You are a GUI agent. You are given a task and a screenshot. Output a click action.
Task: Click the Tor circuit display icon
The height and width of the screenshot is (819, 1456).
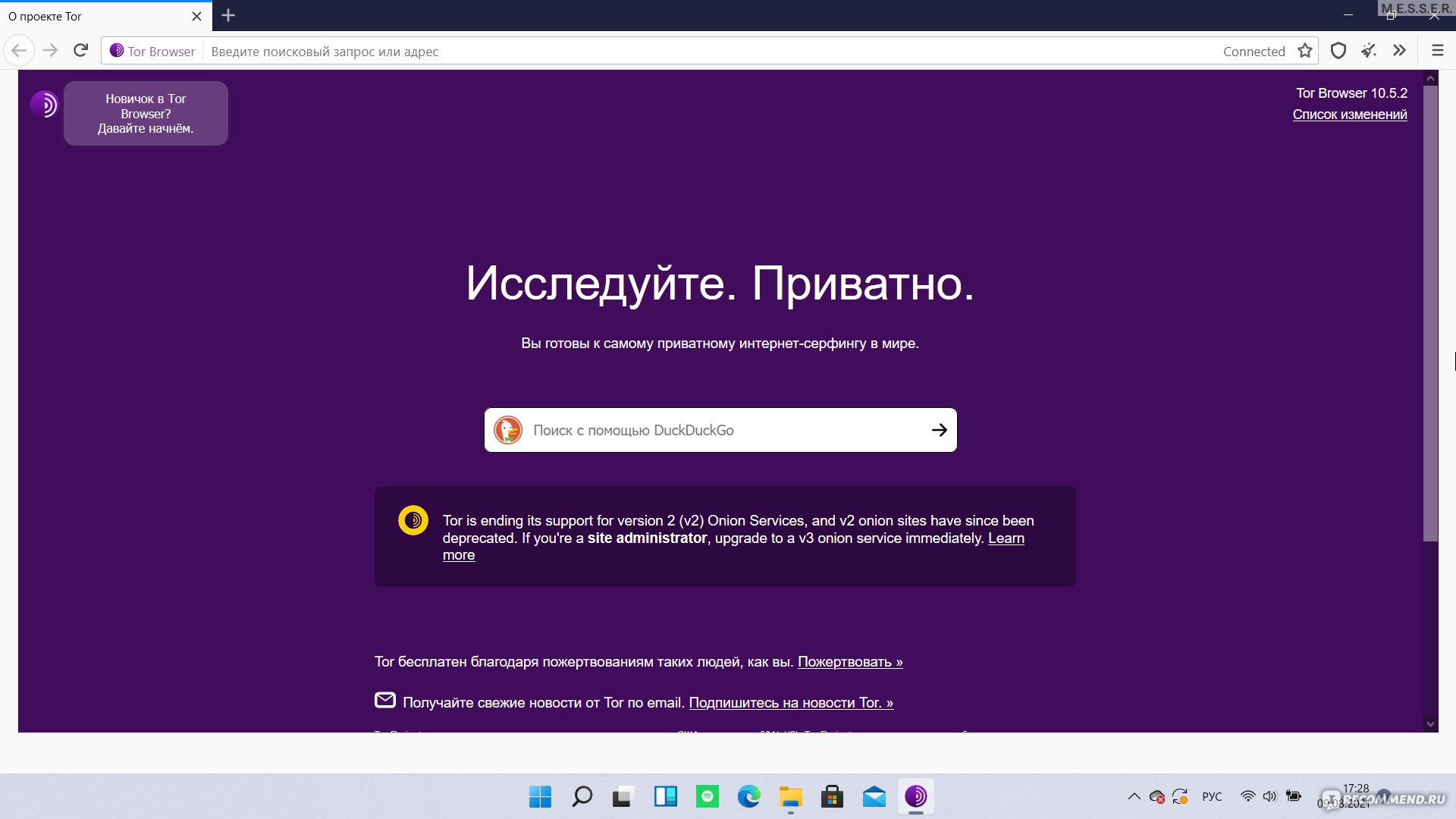tap(115, 51)
